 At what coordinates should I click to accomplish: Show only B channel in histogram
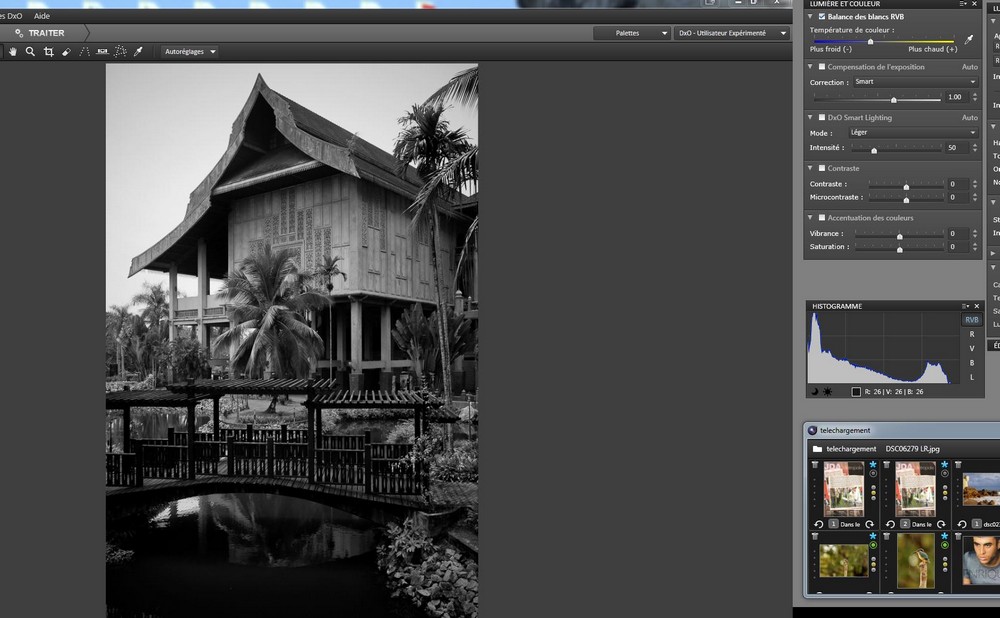[972, 363]
